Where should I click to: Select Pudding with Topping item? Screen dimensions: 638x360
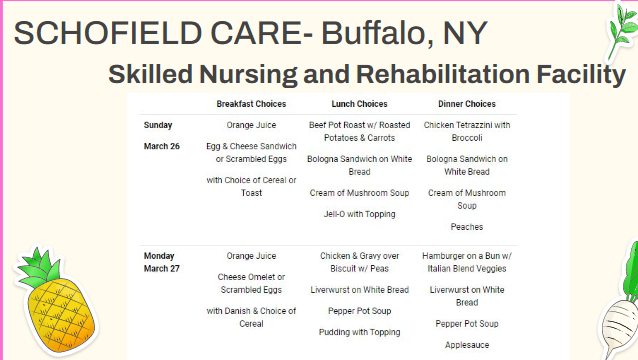pos(359,332)
